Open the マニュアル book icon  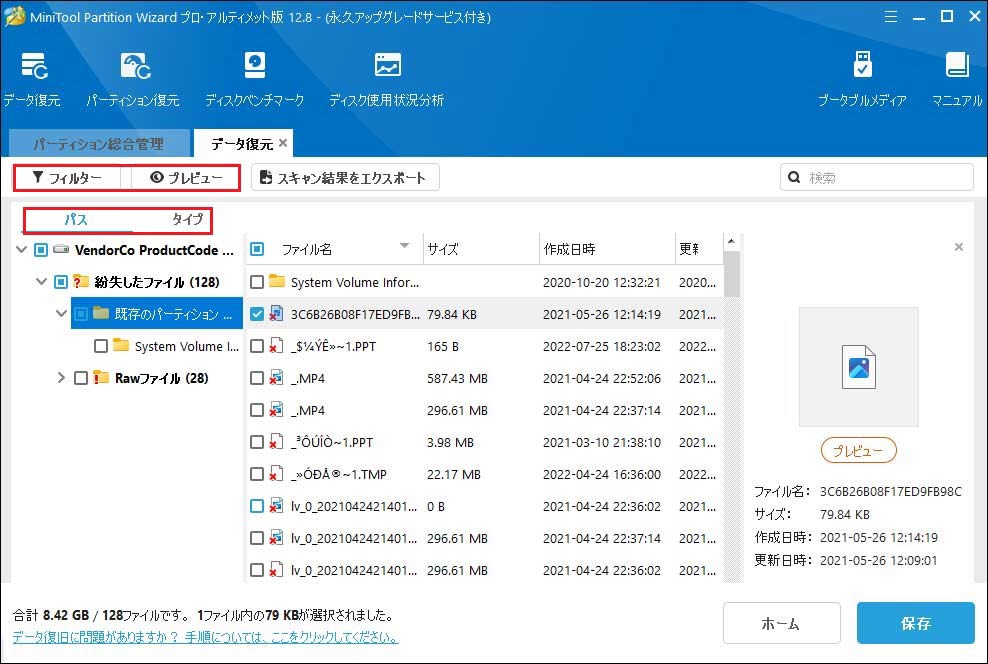point(957,65)
